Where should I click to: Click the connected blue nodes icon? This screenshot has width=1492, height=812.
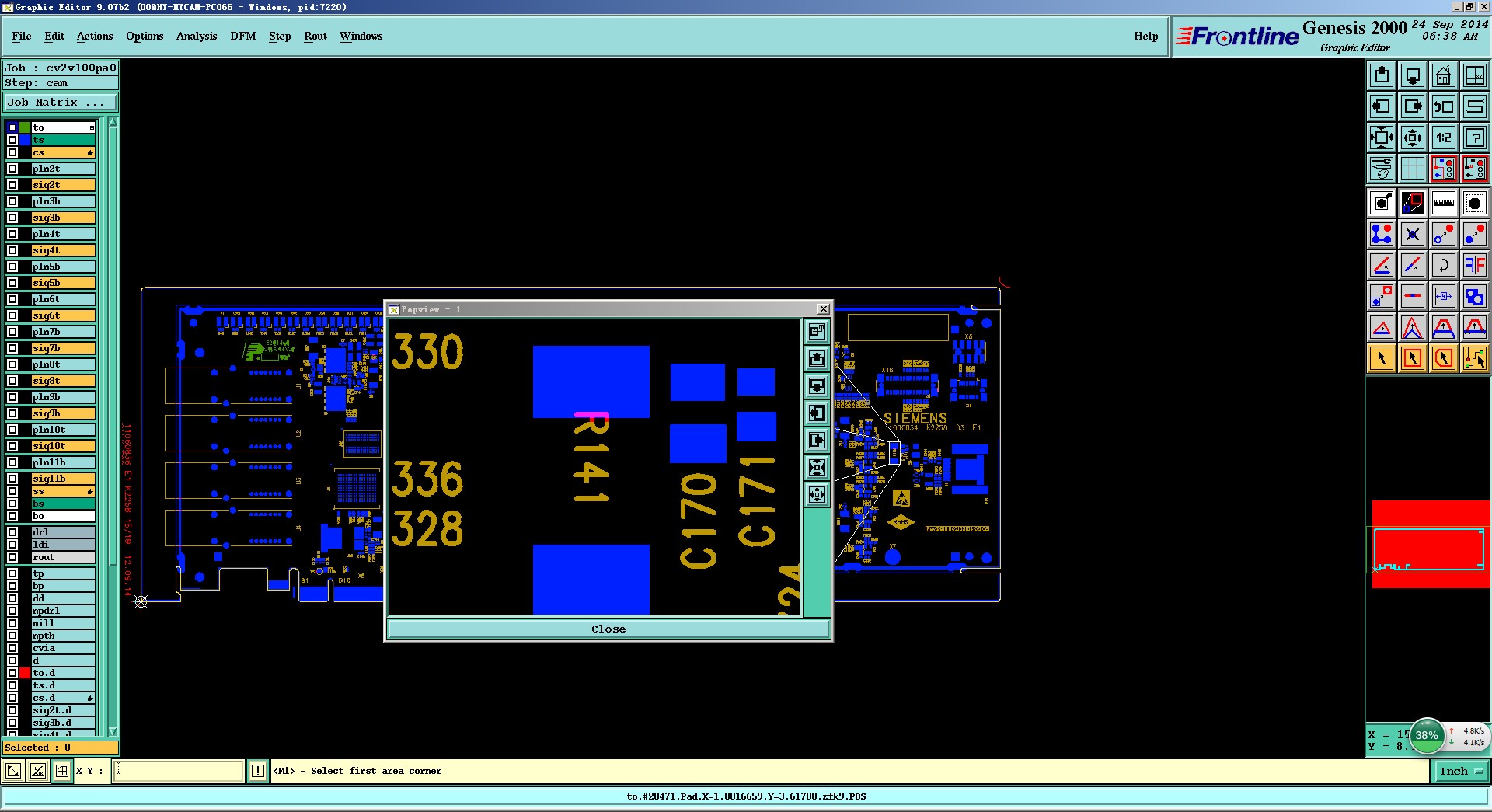coord(1382,234)
